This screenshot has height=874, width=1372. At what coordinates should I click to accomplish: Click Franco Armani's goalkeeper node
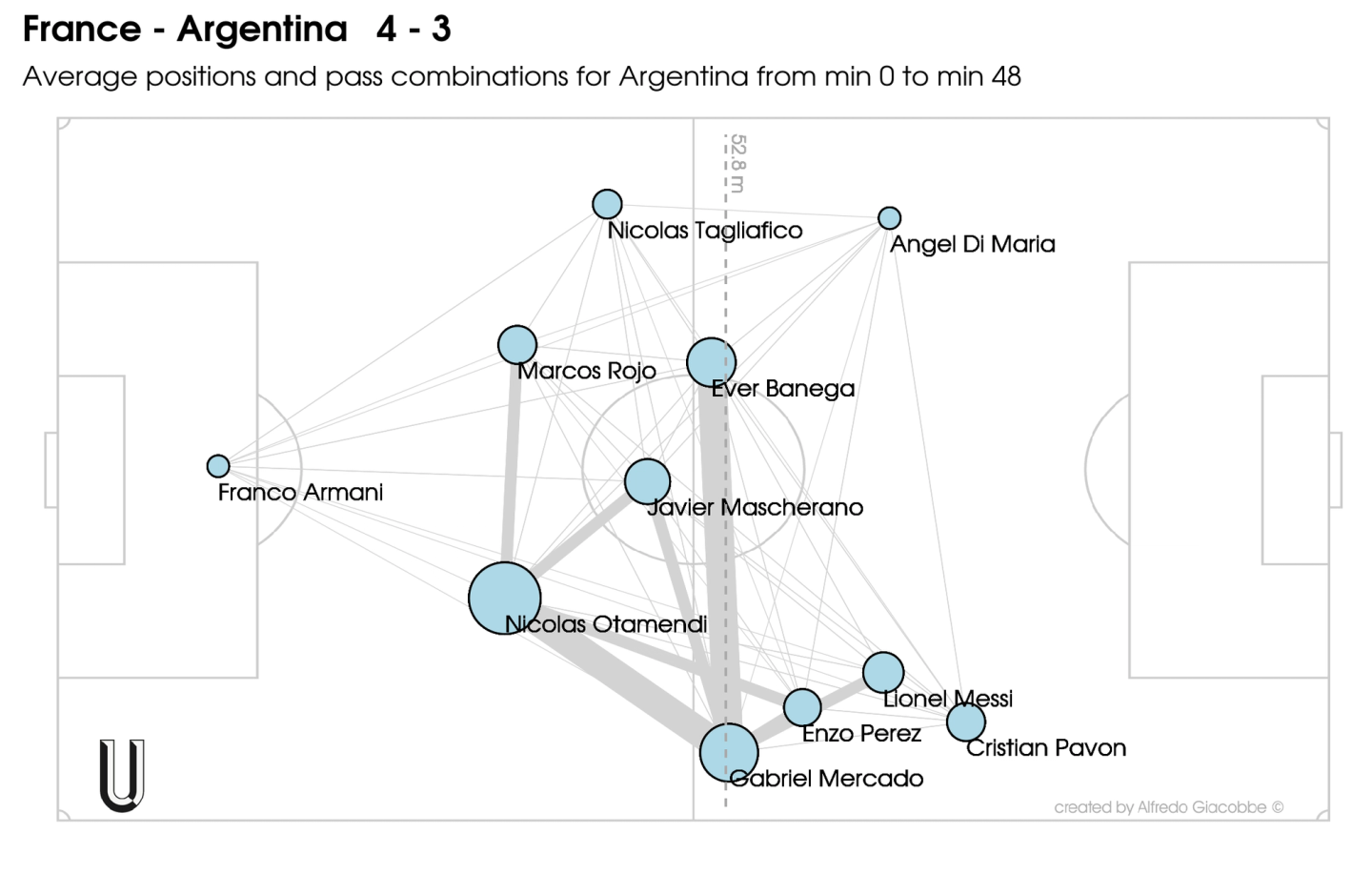pyautogui.click(x=218, y=466)
